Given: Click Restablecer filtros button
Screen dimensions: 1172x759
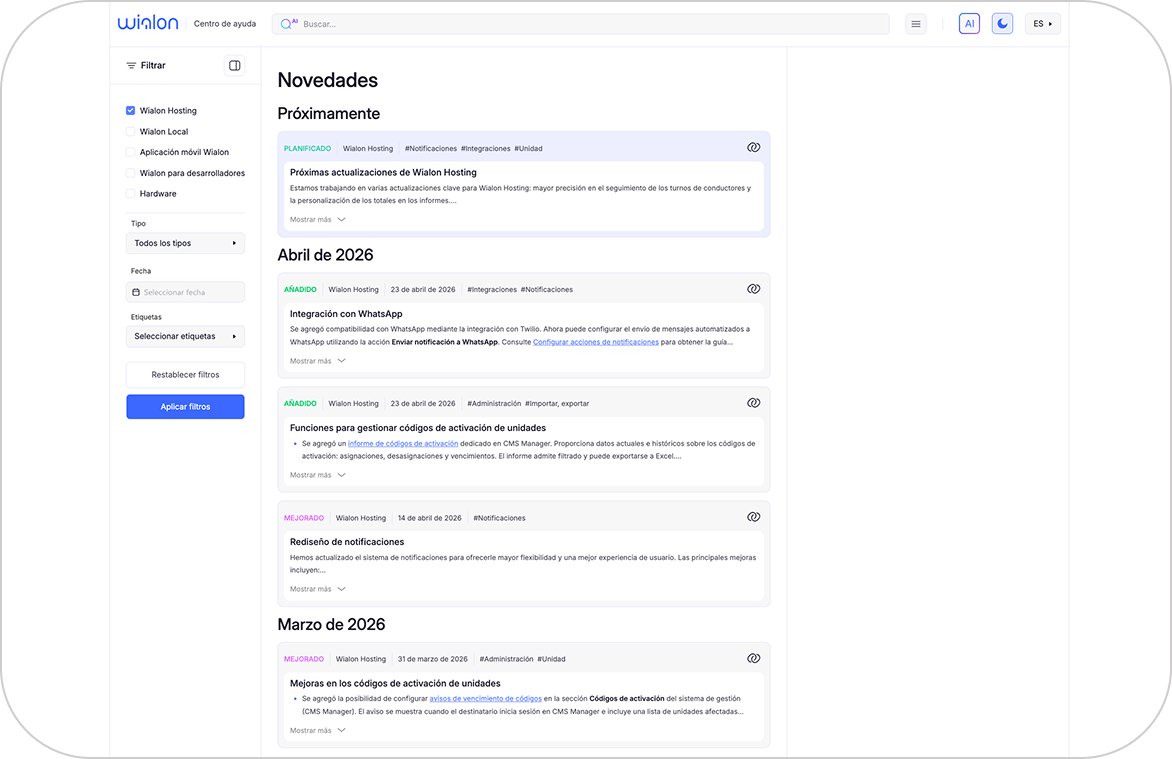Looking at the screenshot, I should (185, 375).
